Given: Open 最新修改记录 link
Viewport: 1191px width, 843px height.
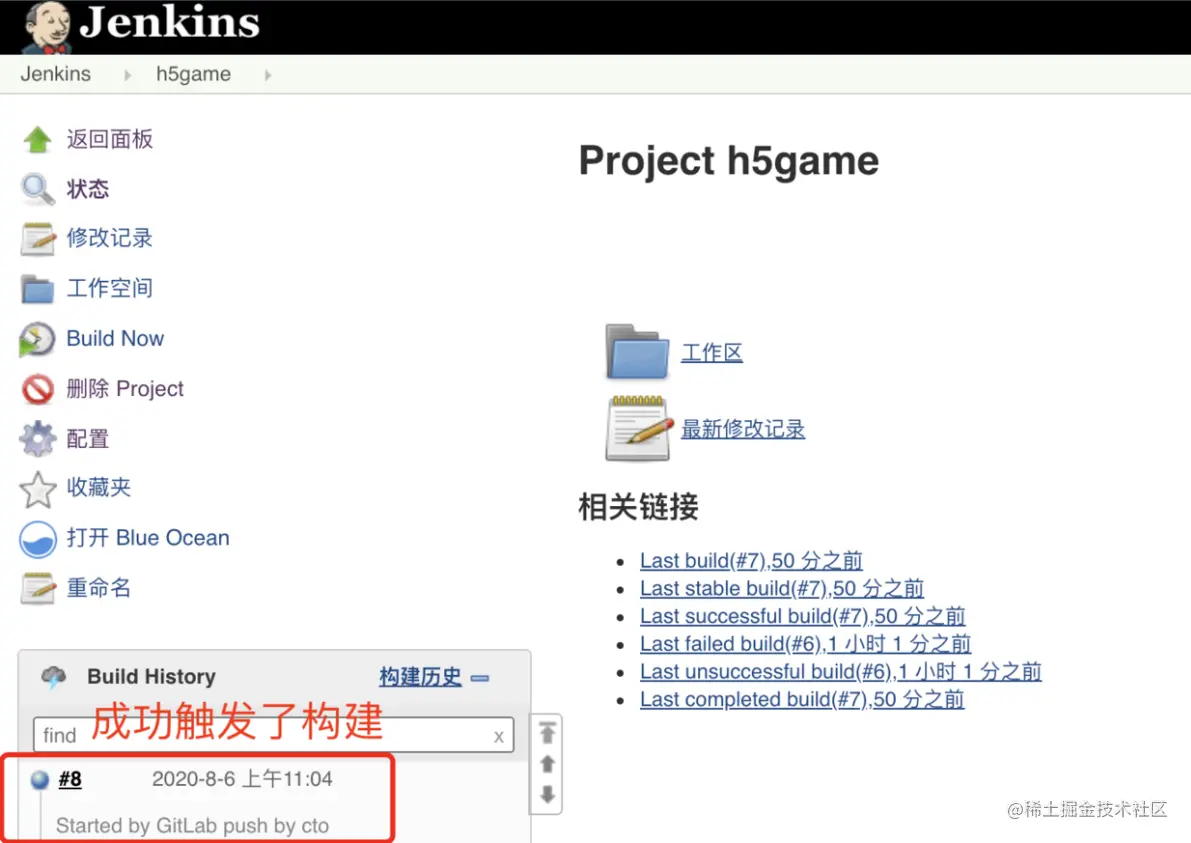Looking at the screenshot, I should click(742, 429).
